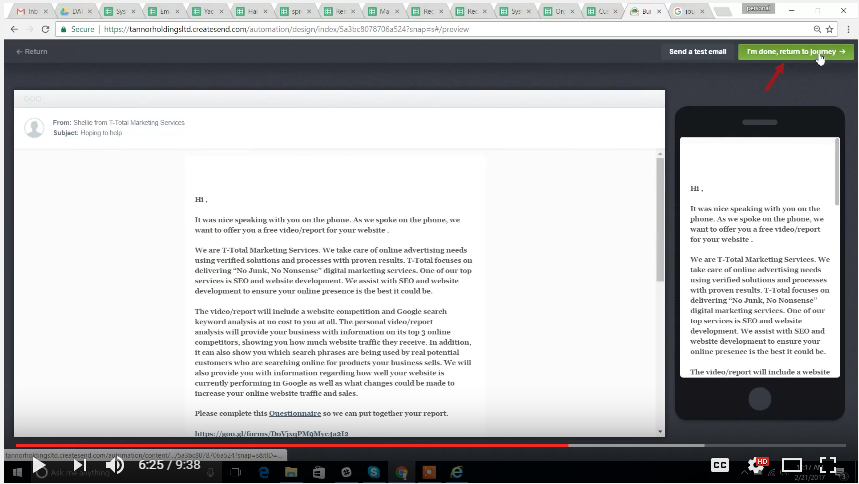
Task: Click the browser back arrow
Action: (14, 29)
